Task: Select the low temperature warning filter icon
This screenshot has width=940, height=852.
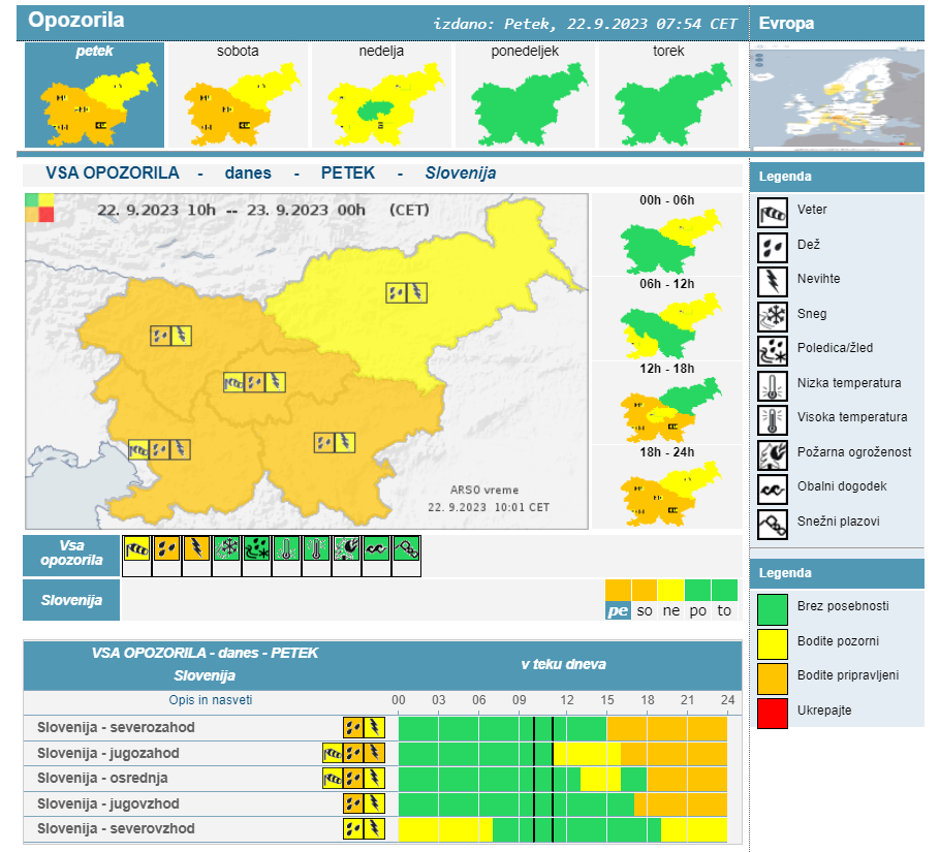Action: pos(287,549)
